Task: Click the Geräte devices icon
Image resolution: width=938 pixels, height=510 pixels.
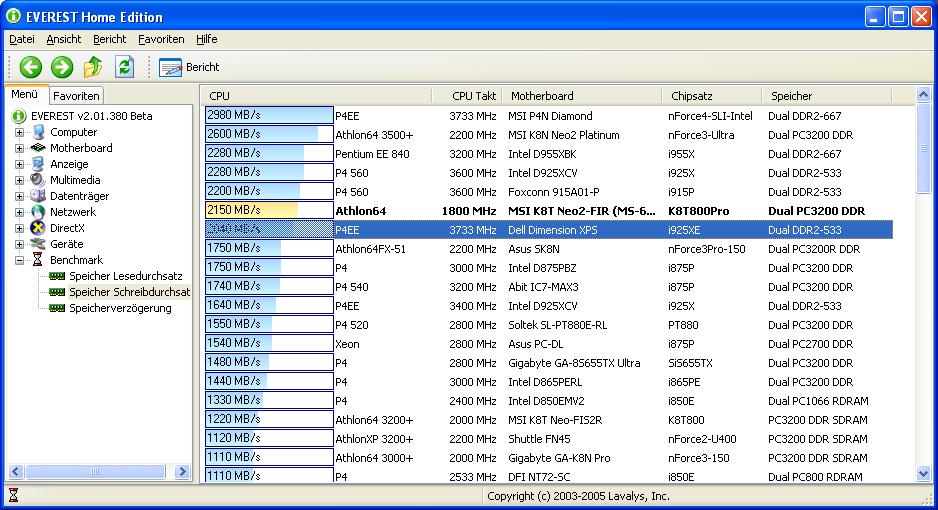Action: (x=38, y=243)
